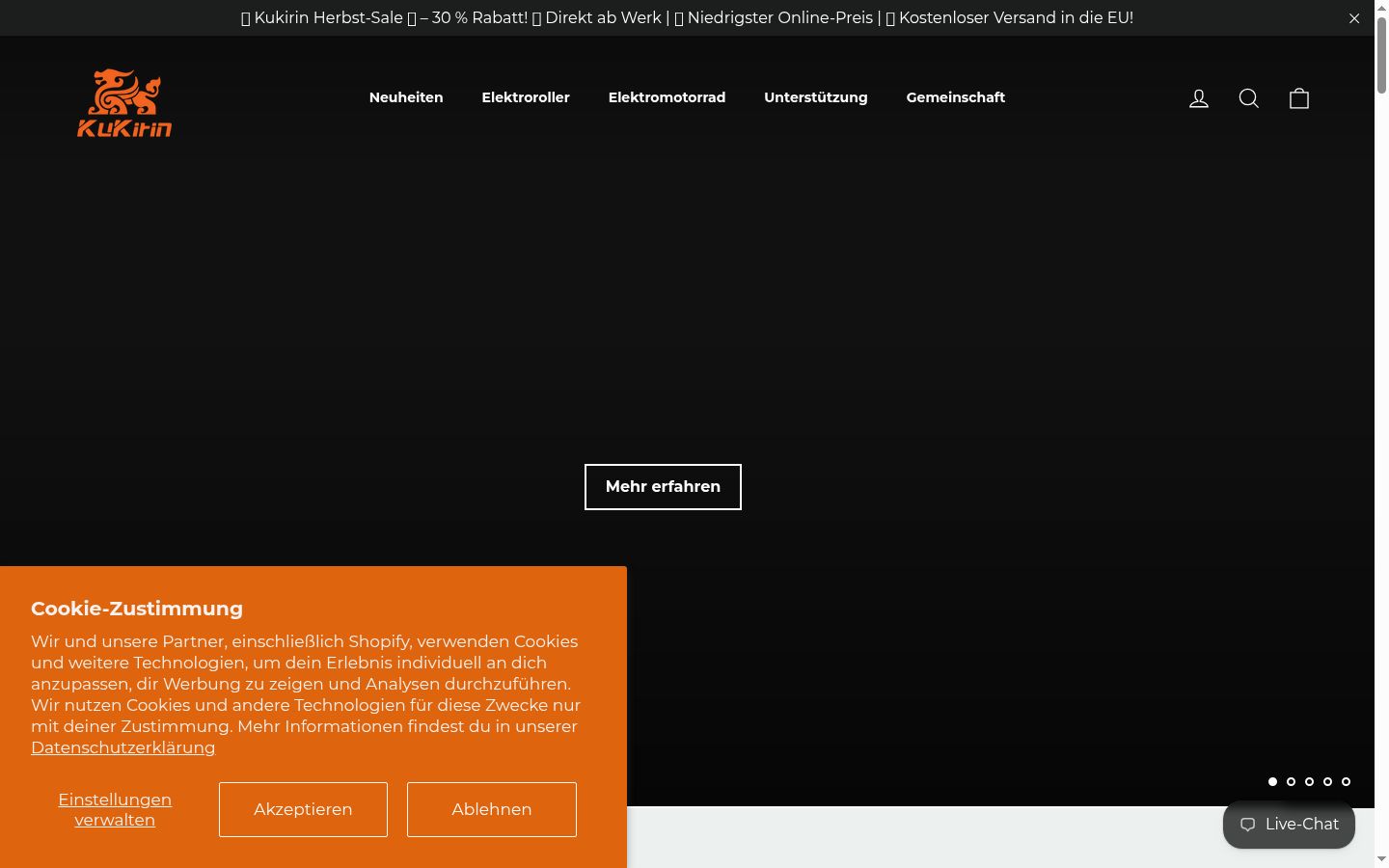Reject cookies with Ablehnen
1389x868 pixels.
[492, 809]
